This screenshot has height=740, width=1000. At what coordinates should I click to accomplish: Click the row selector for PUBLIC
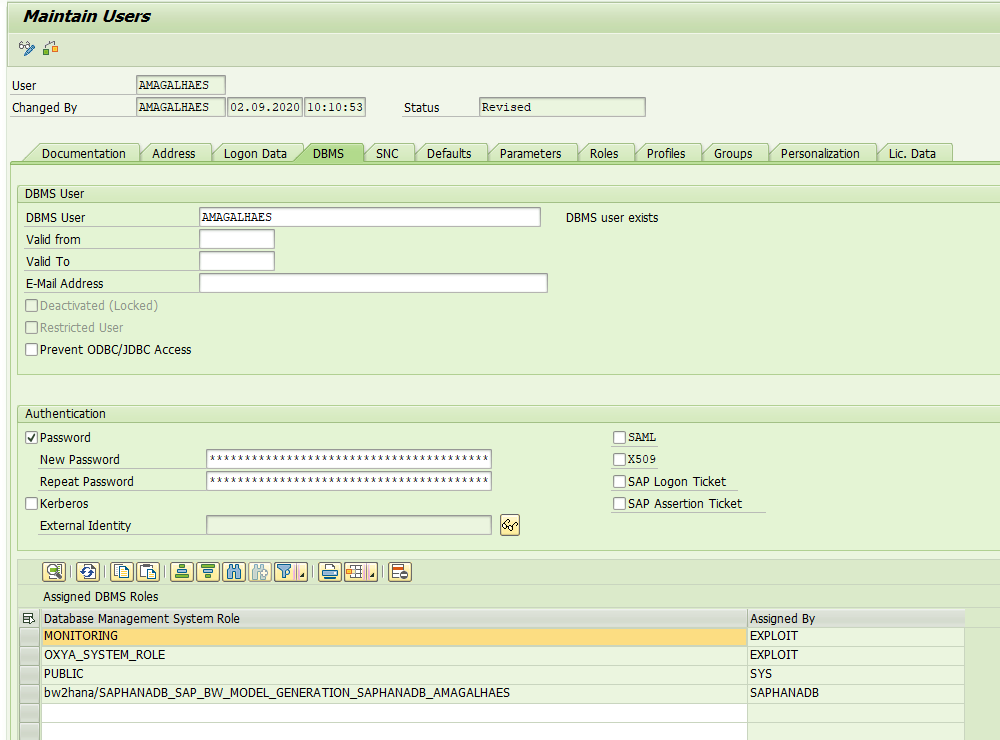click(29, 674)
